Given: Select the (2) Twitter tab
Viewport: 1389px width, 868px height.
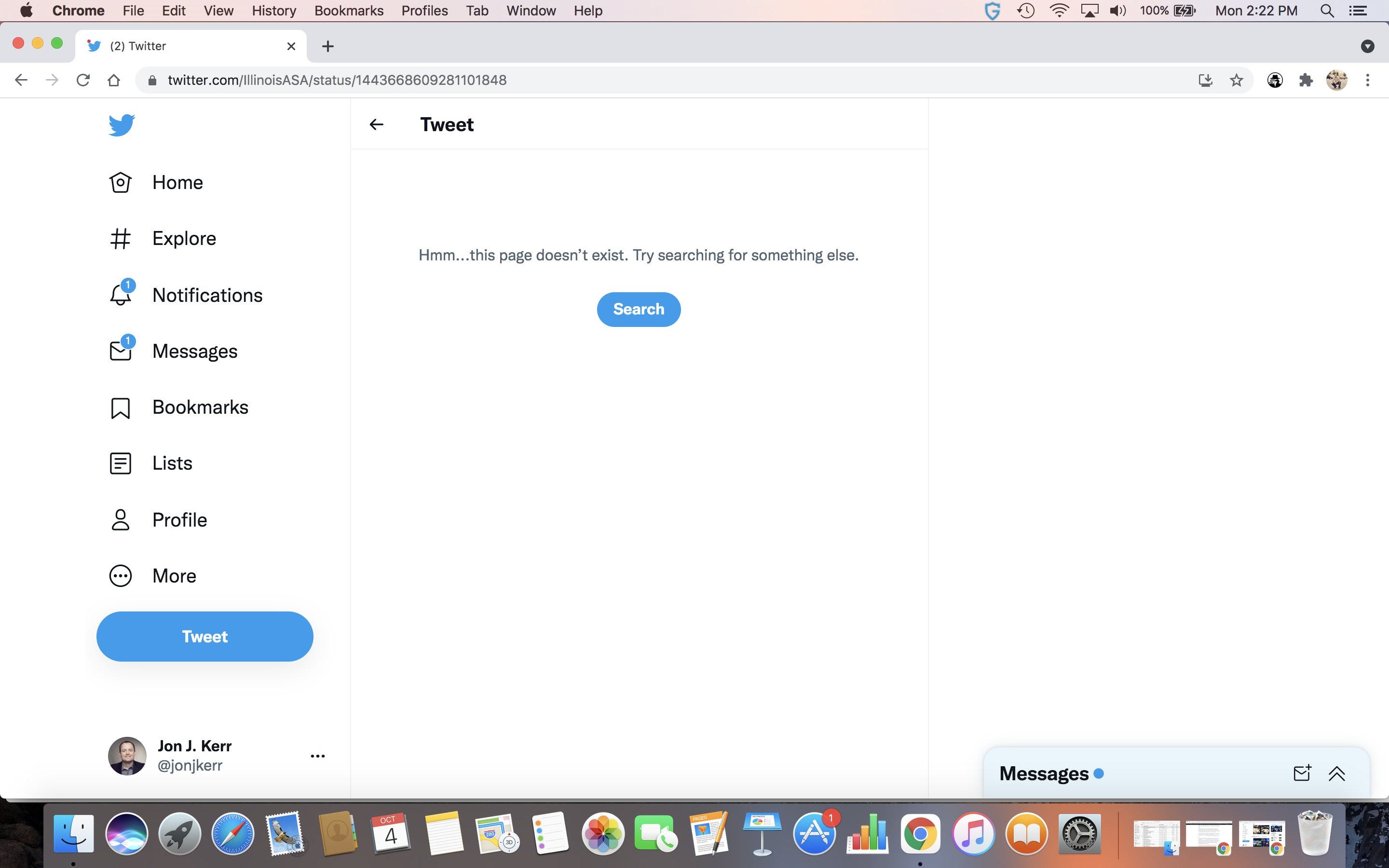Looking at the screenshot, I should (191, 46).
